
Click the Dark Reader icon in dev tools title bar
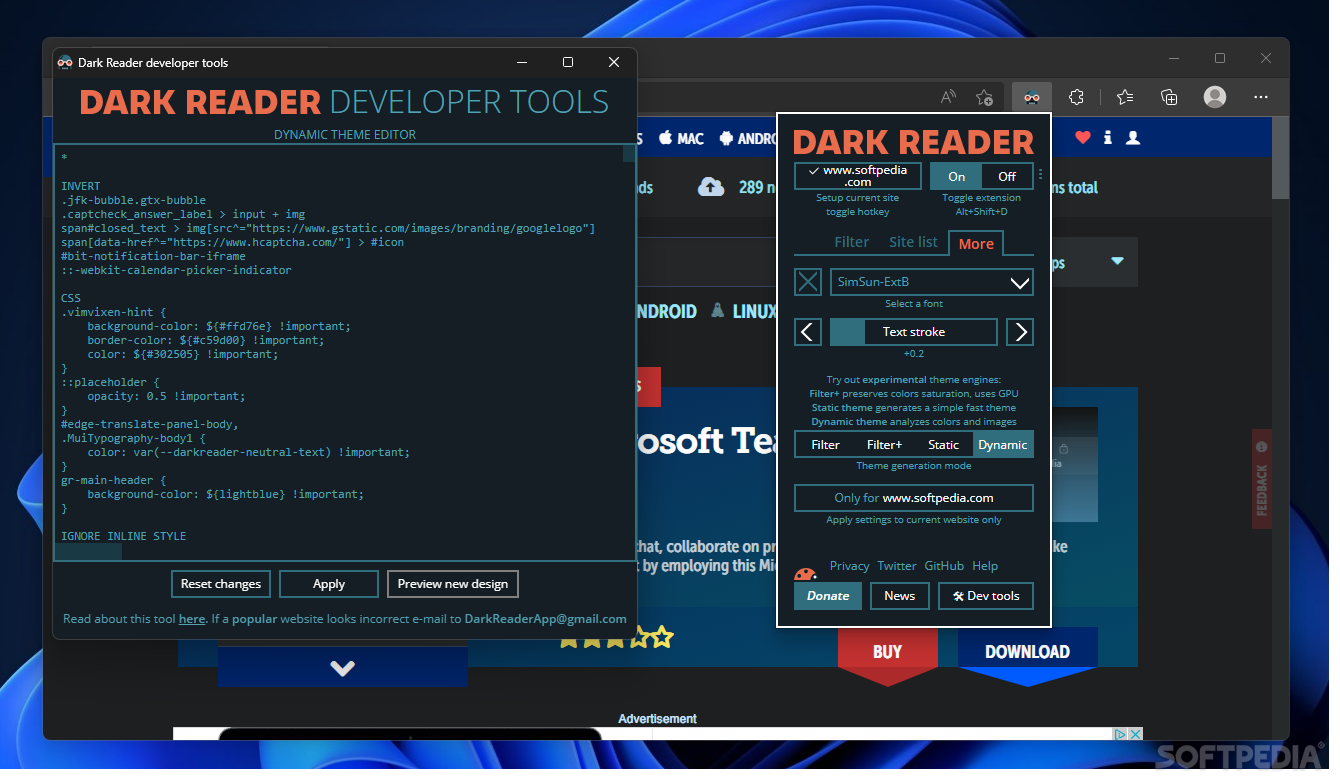tap(66, 63)
